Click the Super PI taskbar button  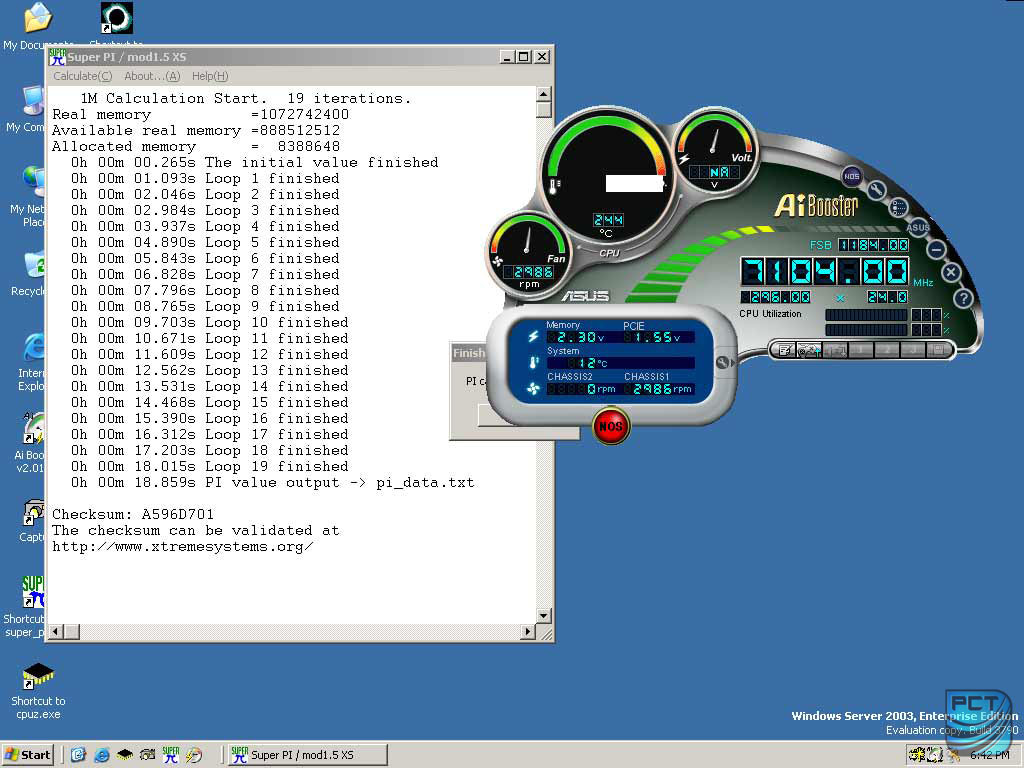coord(309,755)
